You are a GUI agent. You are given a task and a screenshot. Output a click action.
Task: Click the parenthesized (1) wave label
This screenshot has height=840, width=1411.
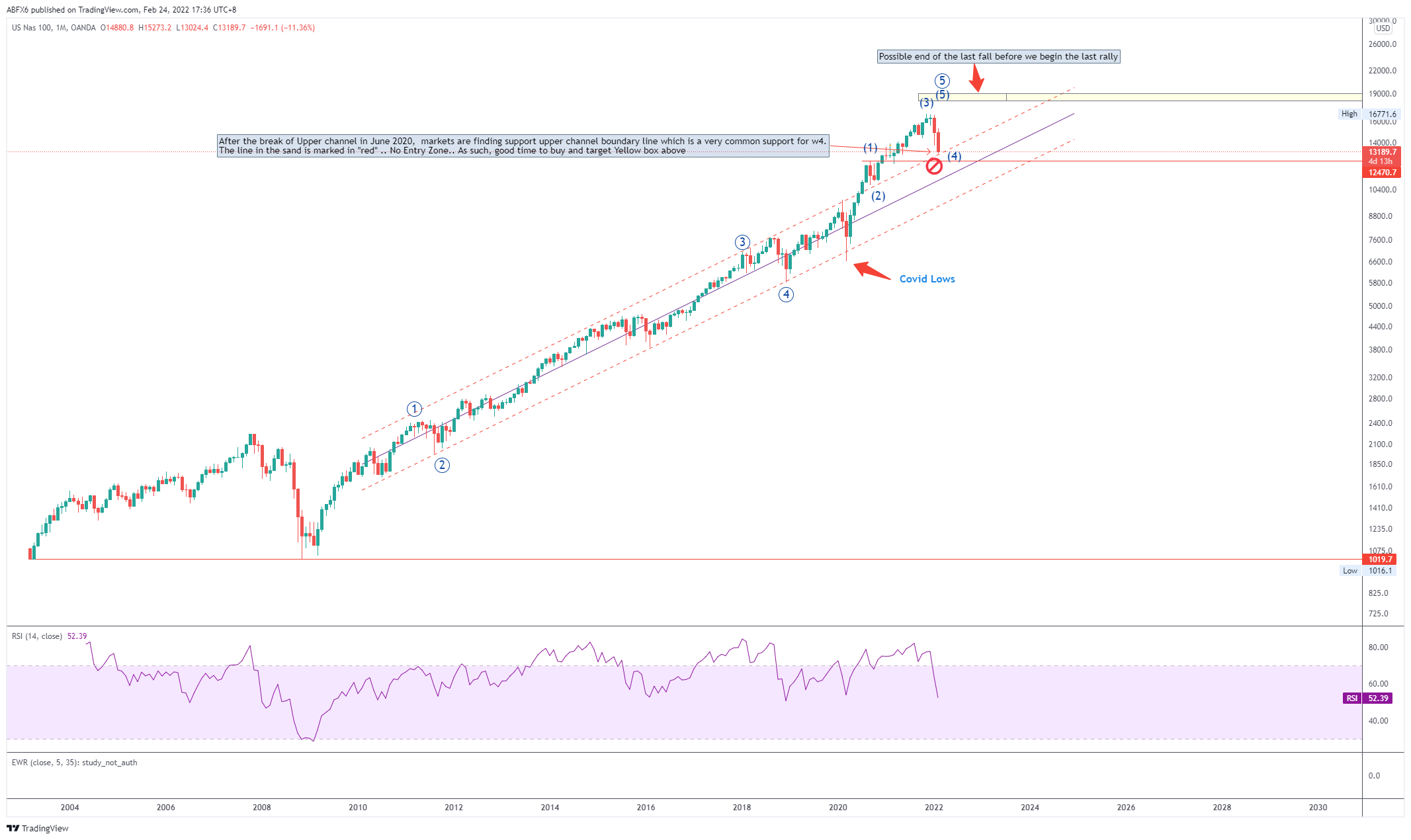(x=871, y=147)
